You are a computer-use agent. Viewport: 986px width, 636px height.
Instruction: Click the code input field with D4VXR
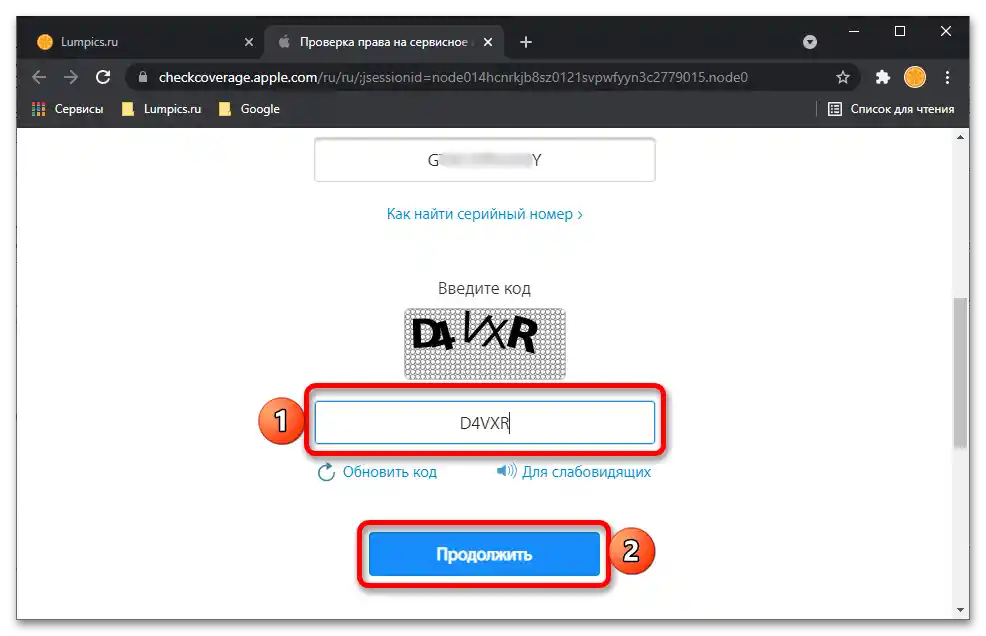click(x=485, y=423)
